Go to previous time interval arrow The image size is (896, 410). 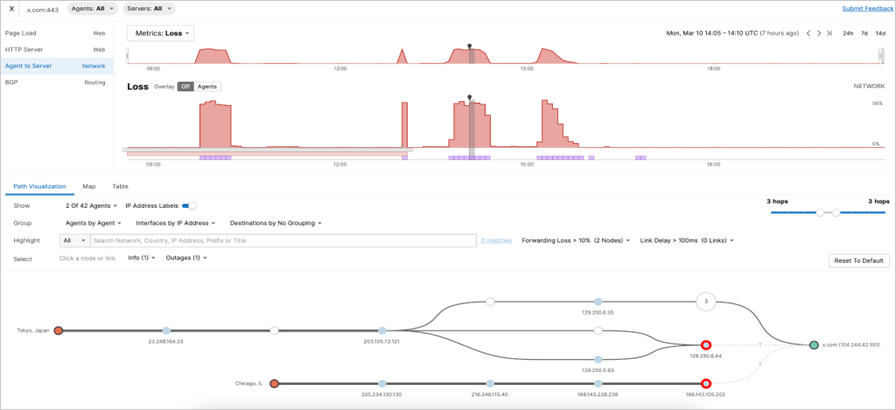[x=808, y=33]
